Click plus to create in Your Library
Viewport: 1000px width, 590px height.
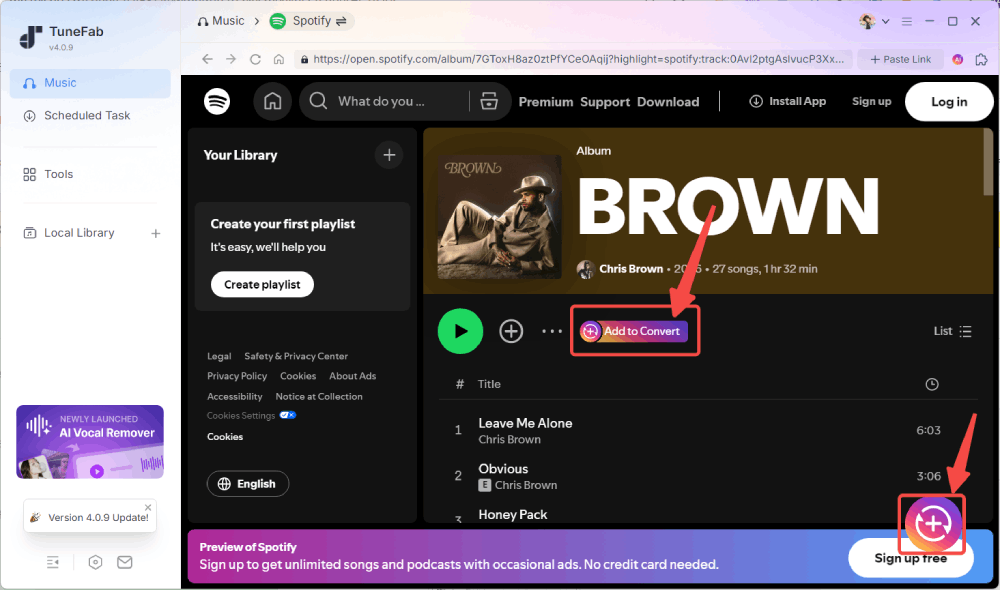point(389,155)
